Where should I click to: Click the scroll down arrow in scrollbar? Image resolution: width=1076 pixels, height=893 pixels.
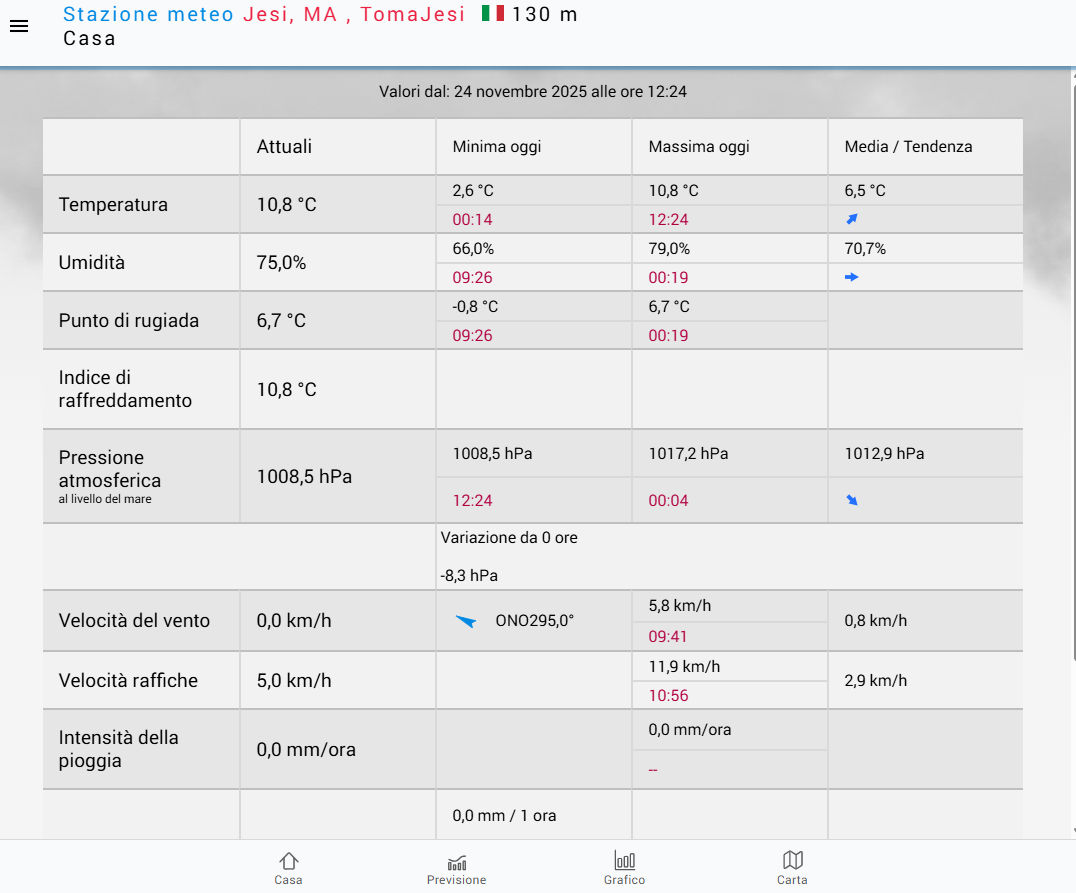[x=1071, y=831]
